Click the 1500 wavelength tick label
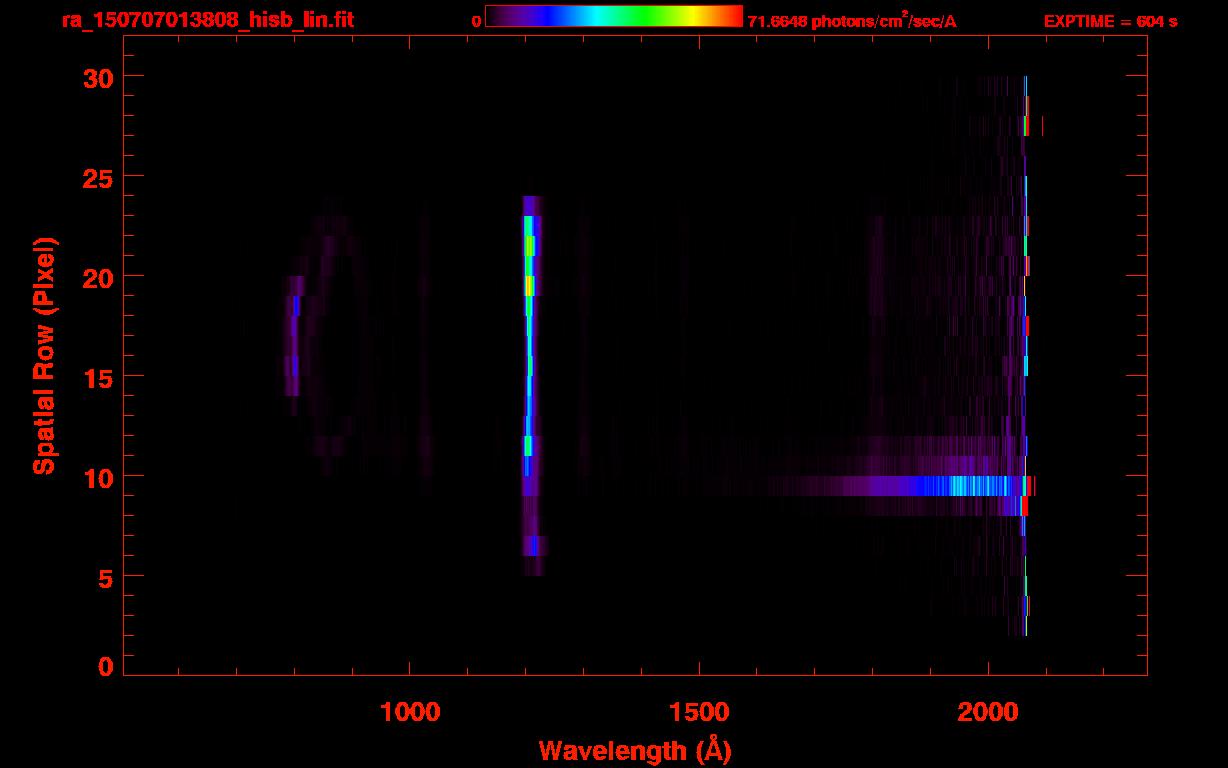This screenshot has height=768, width=1228. (699, 711)
